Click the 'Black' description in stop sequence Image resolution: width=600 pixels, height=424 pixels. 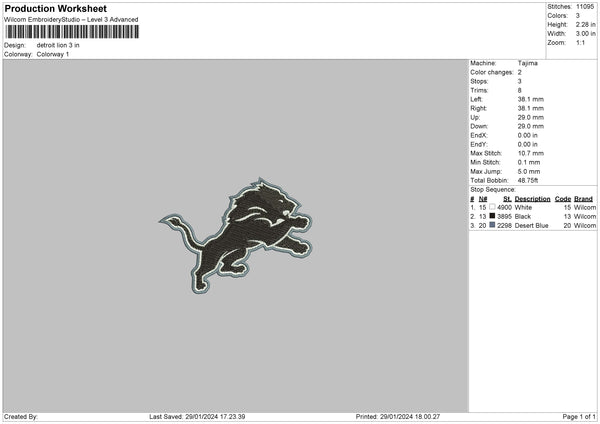click(523, 217)
